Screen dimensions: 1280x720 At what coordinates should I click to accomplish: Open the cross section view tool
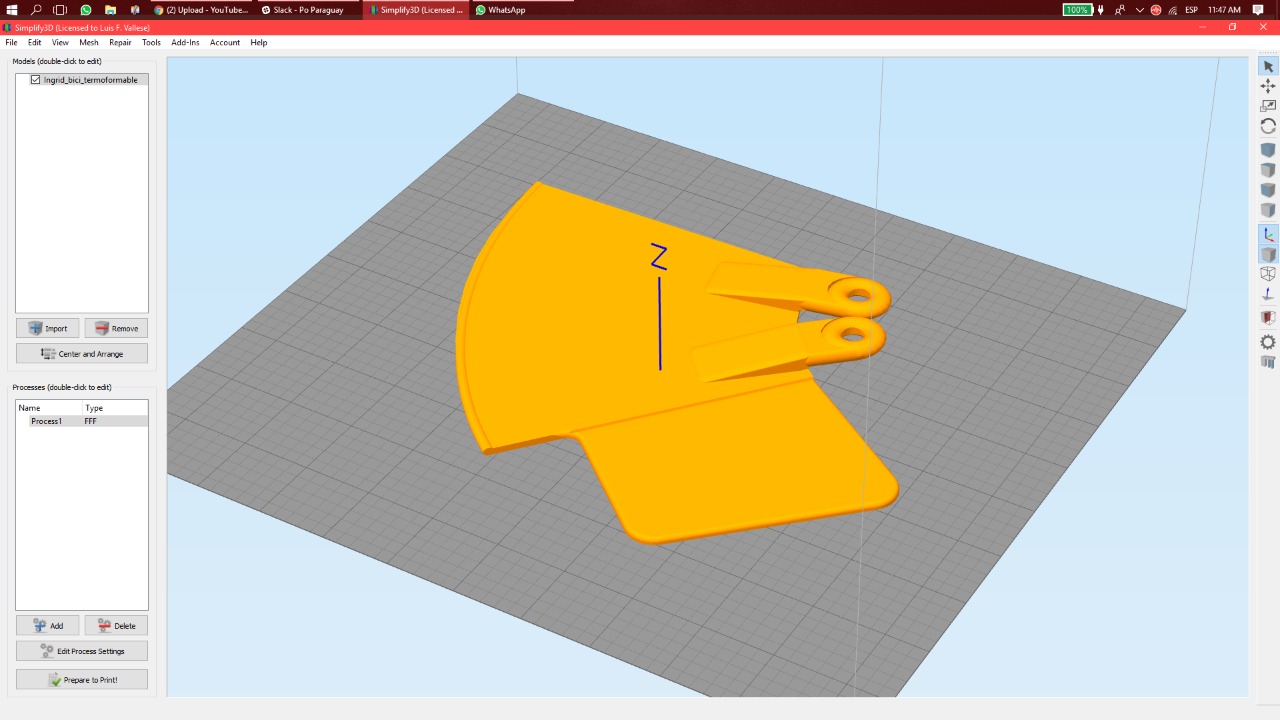[1268, 318]
